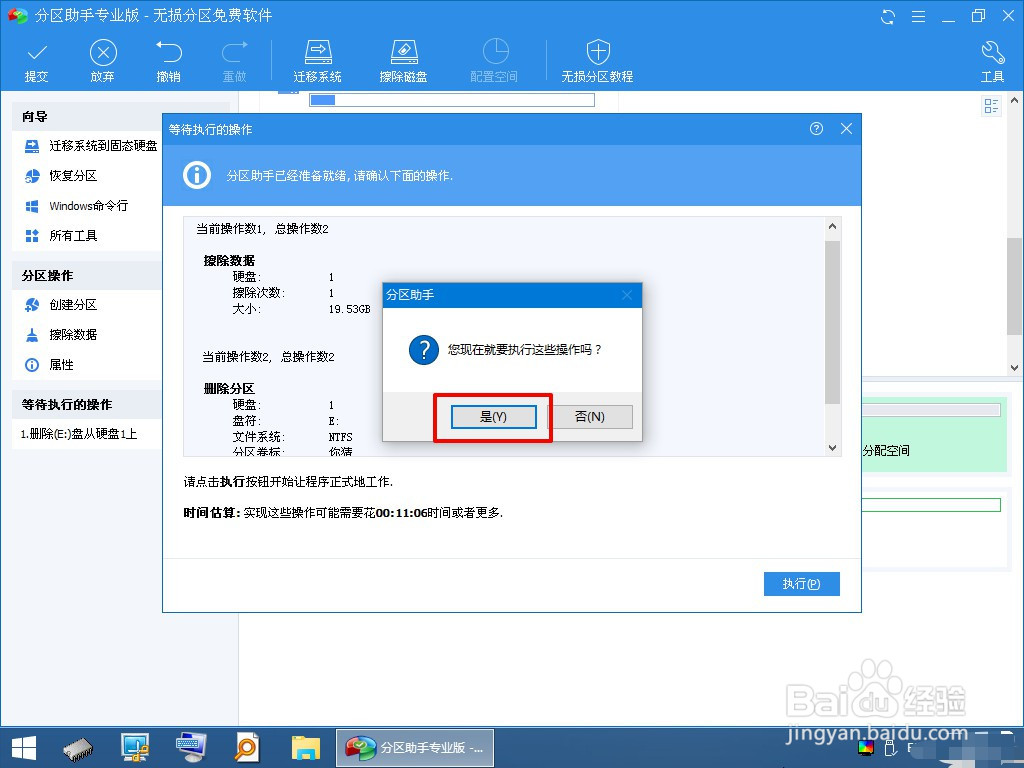Switch to 分区助手专业版 taskbar button
Viewport: 1024px width, 768px height.
[415, 748]
